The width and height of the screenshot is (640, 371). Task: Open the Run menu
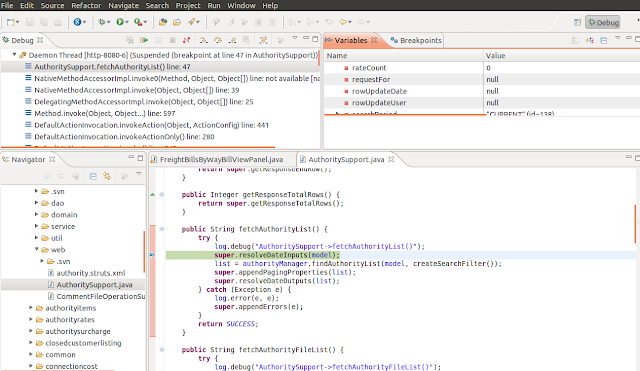(214, 5)
